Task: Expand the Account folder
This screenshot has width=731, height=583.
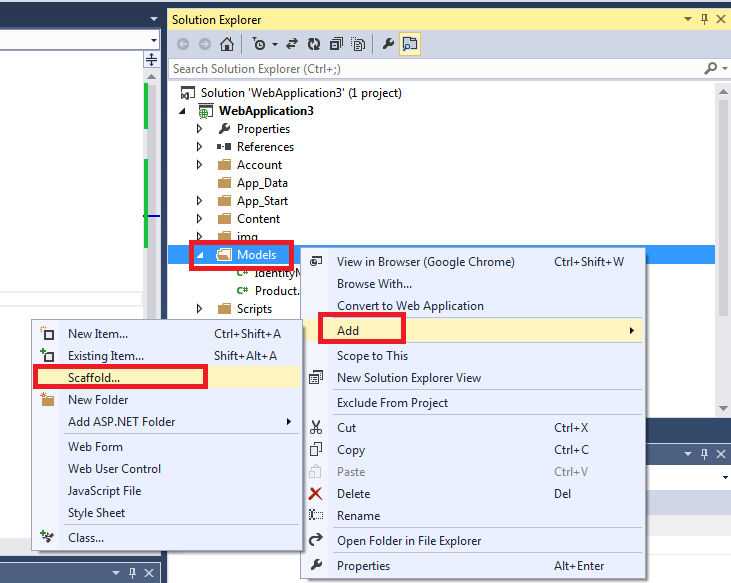Action: (200, 165)
